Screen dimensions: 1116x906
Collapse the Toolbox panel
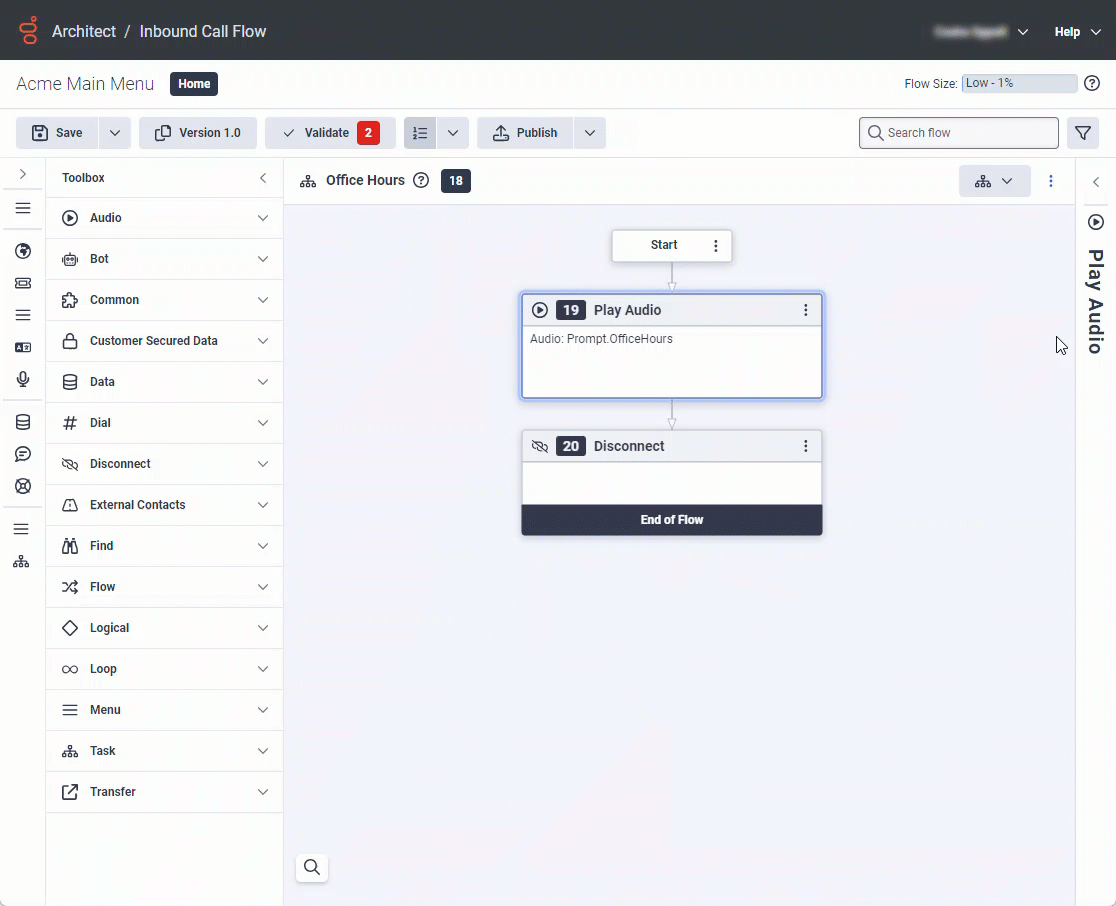point(263,178)
